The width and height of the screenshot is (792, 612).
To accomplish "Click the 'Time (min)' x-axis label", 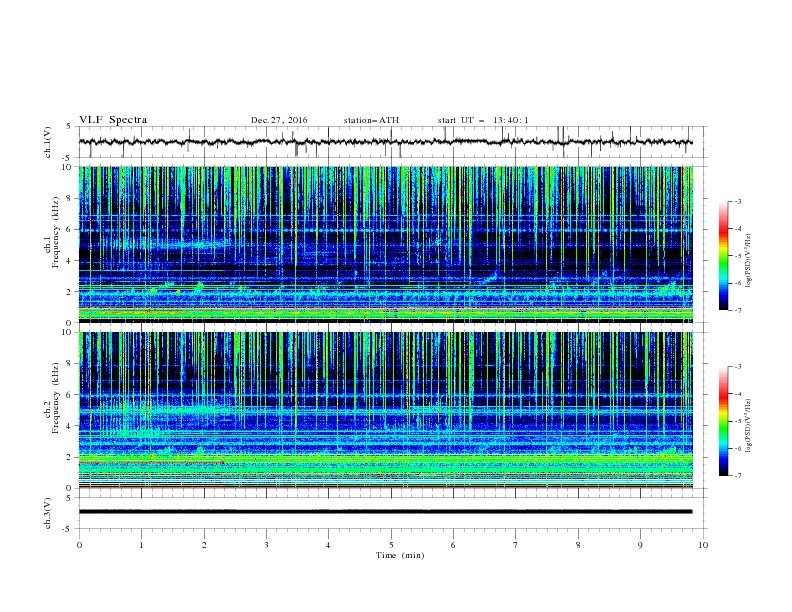I will (400, 555).
